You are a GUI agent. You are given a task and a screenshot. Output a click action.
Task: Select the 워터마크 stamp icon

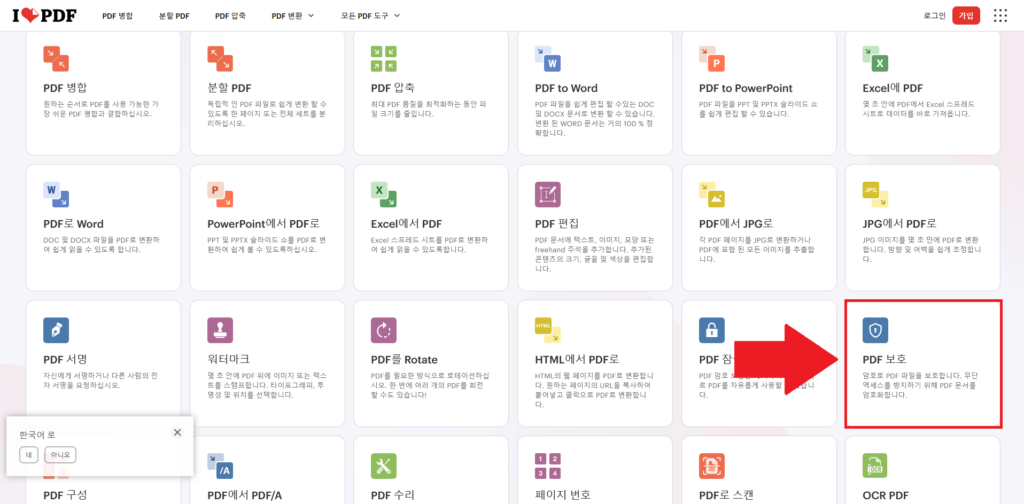click(220, 330)
